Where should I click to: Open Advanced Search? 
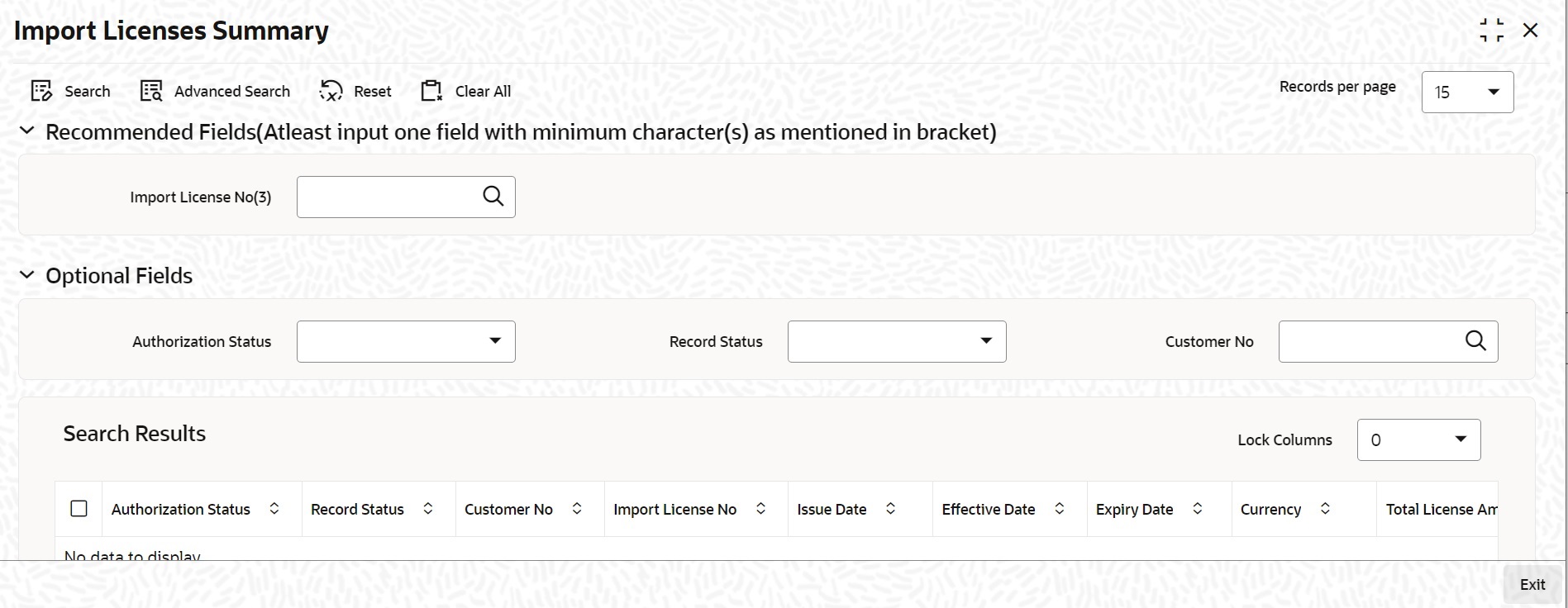coord(215,91)
